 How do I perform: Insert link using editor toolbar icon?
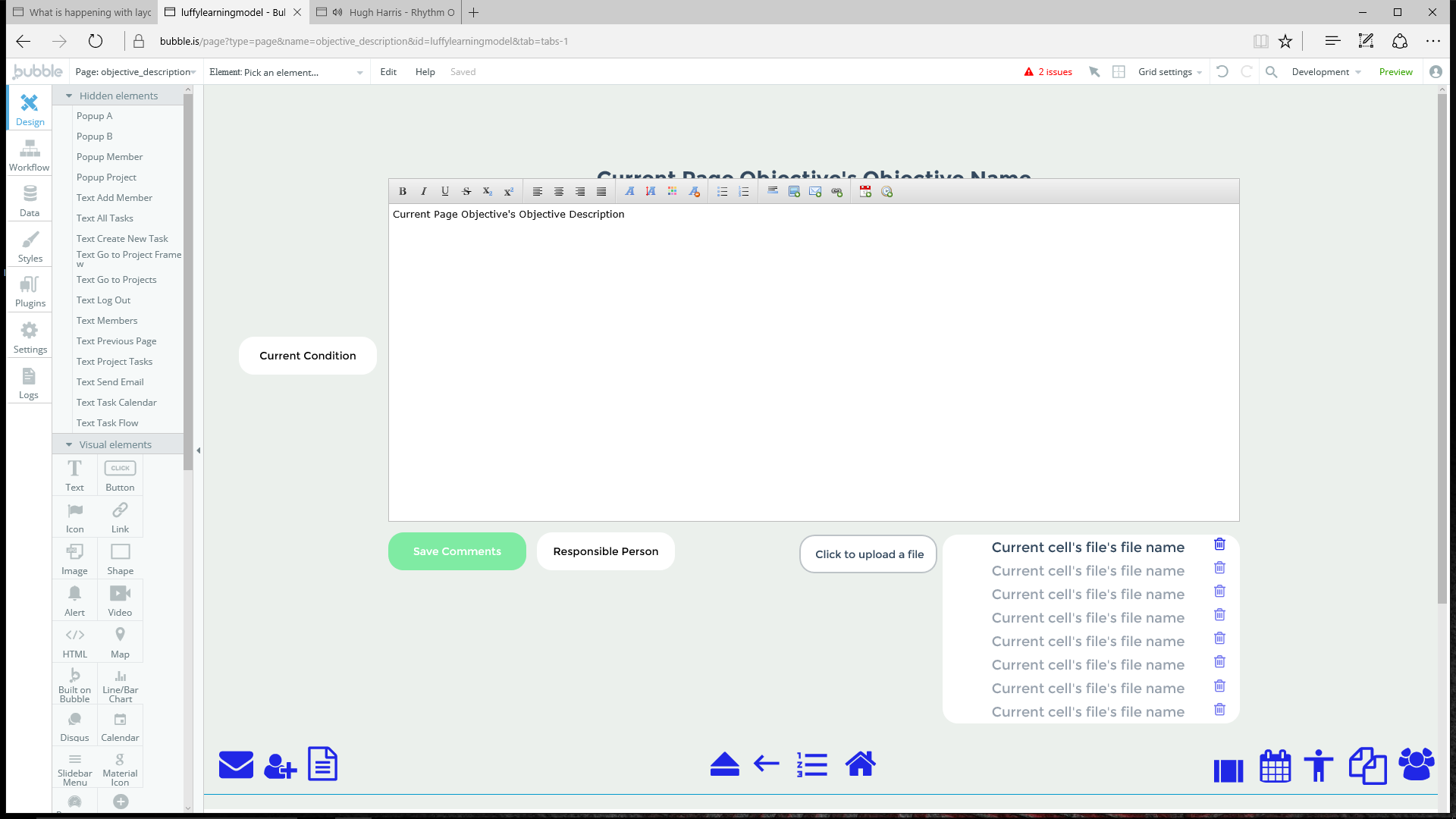tap(836, 192)
